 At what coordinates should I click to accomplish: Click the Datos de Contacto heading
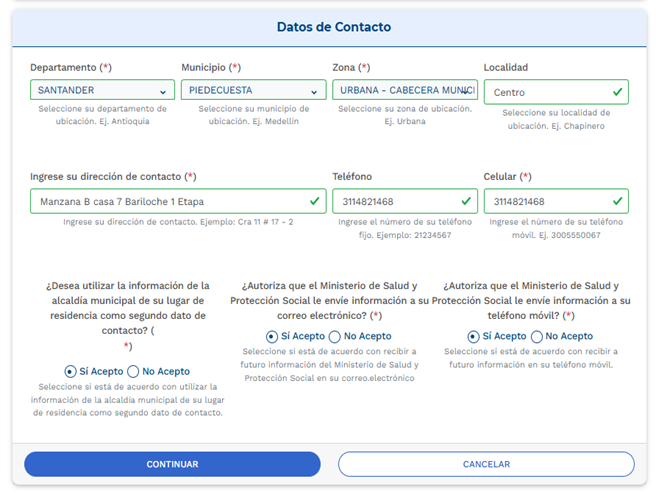(x=334, y=27)
